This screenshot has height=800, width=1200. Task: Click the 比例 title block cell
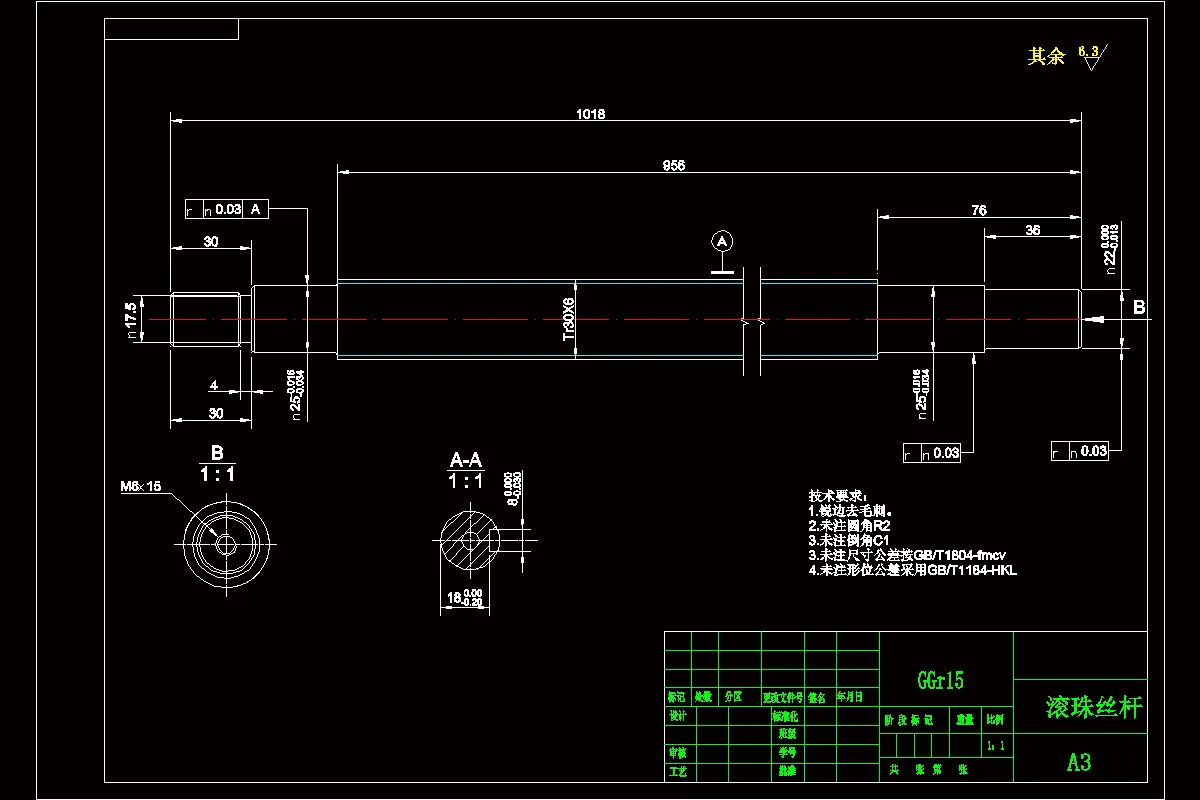point(996,719)
